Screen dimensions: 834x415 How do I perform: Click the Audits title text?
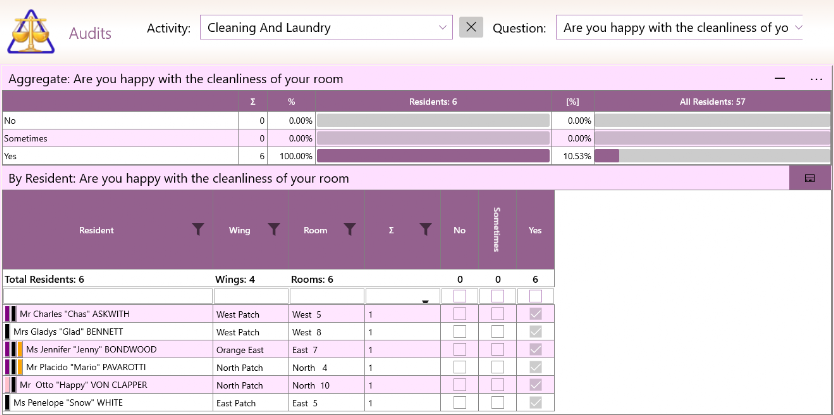(90, 33)
